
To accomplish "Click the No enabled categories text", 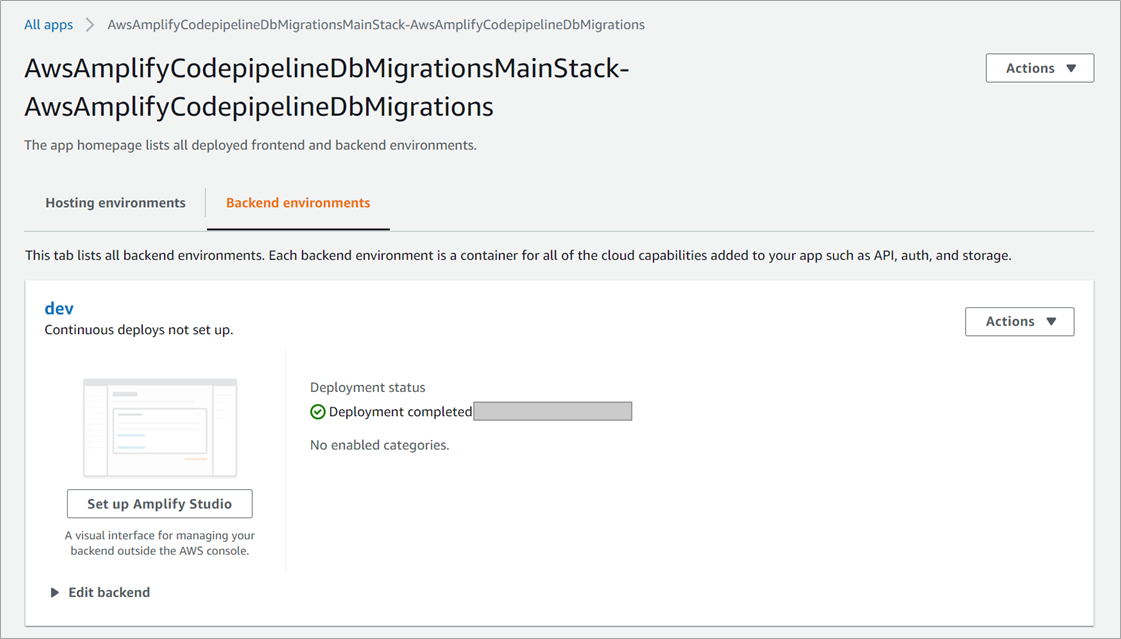I will [379, 445].
